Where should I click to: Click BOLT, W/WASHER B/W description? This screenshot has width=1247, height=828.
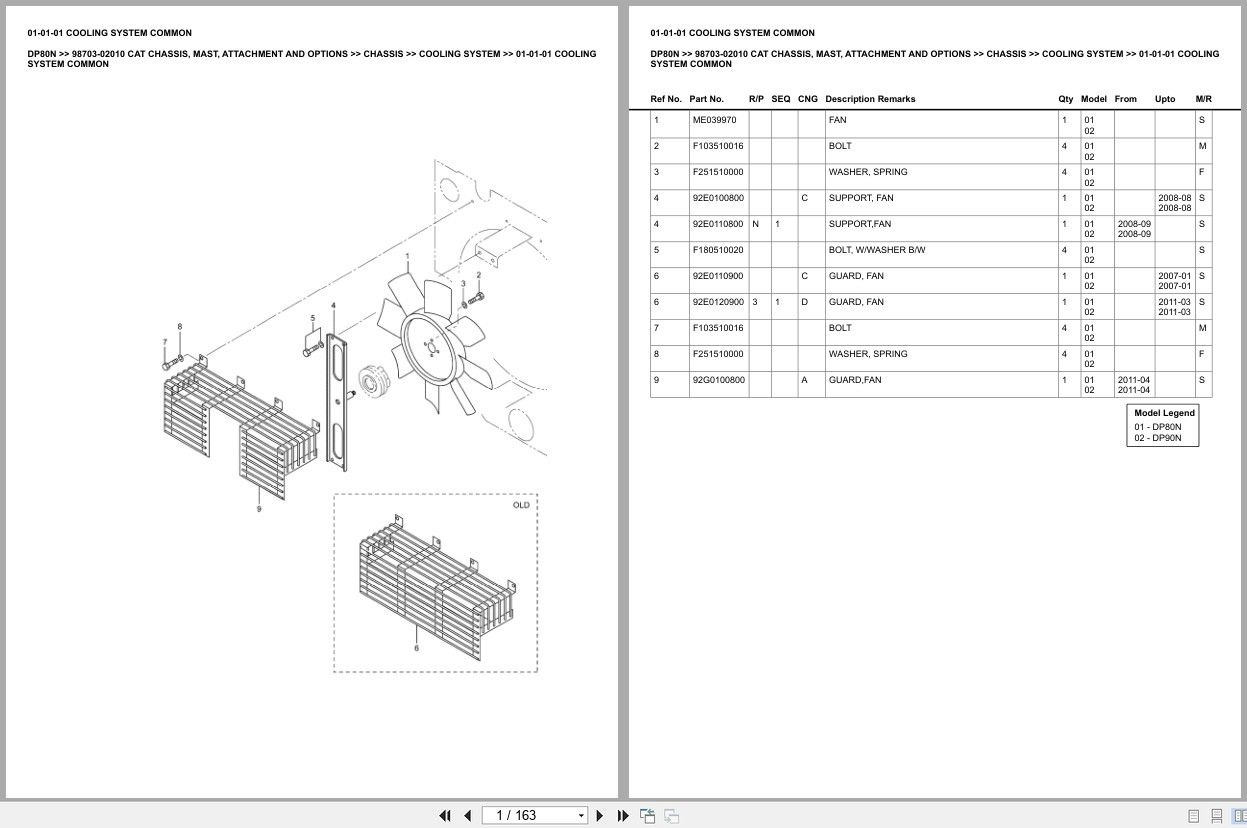(x=876, y=250)
